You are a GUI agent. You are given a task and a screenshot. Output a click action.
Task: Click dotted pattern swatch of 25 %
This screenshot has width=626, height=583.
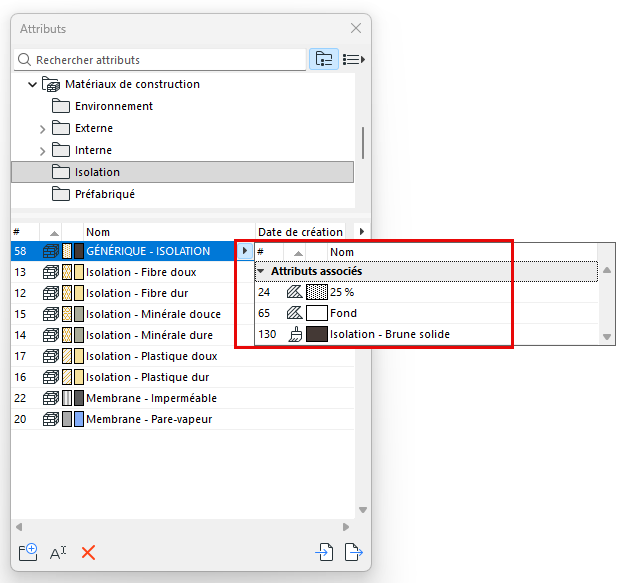317,292
